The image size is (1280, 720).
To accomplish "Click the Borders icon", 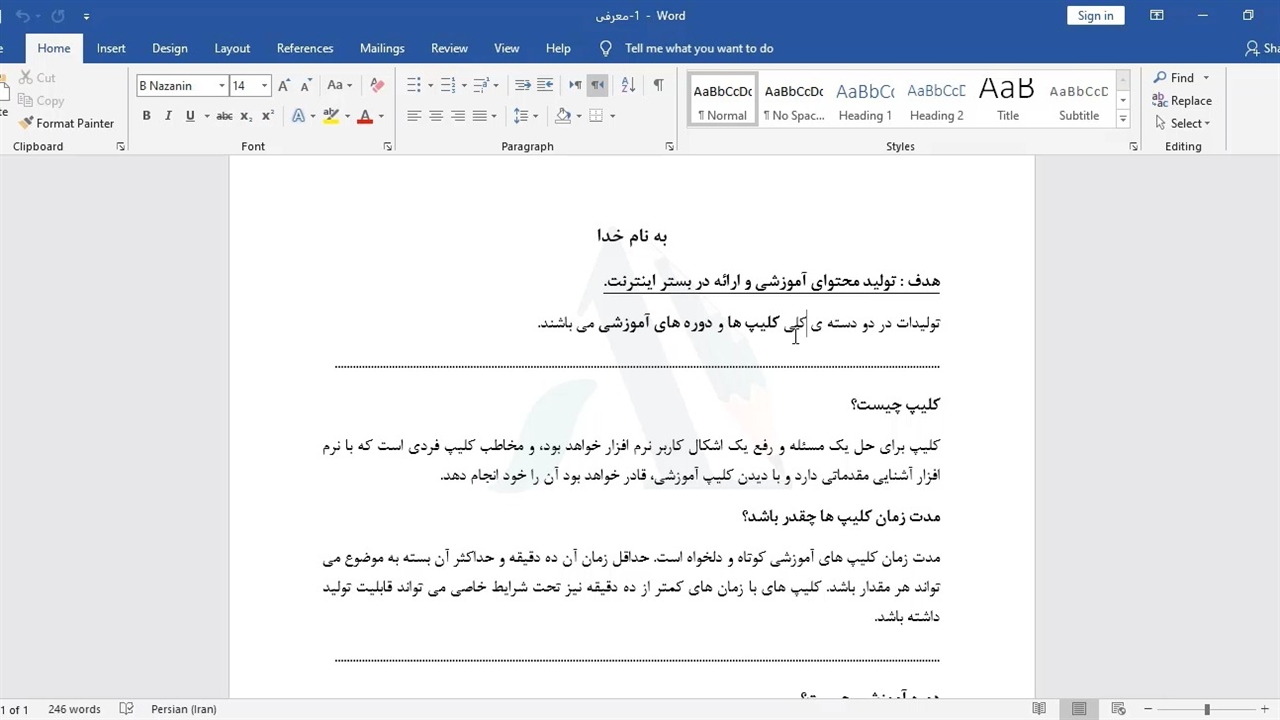I will (x=596, y=116).
